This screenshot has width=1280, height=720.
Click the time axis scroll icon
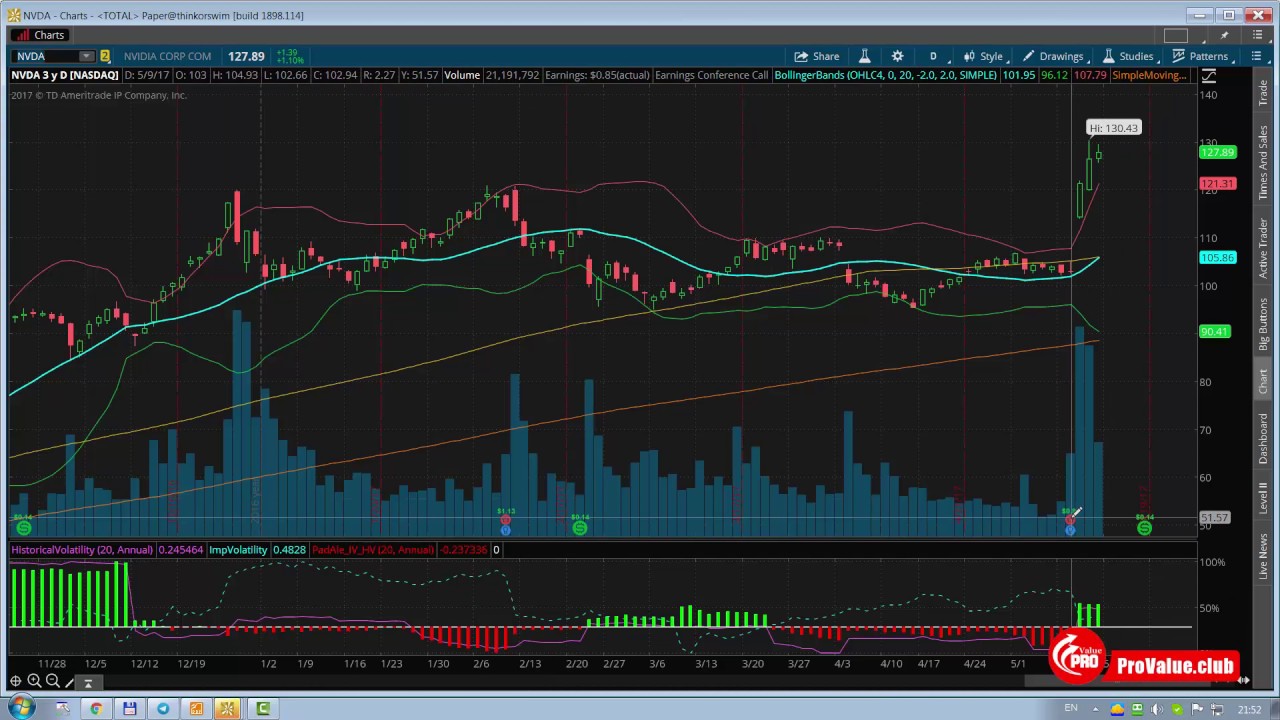tap(1243, 680)
